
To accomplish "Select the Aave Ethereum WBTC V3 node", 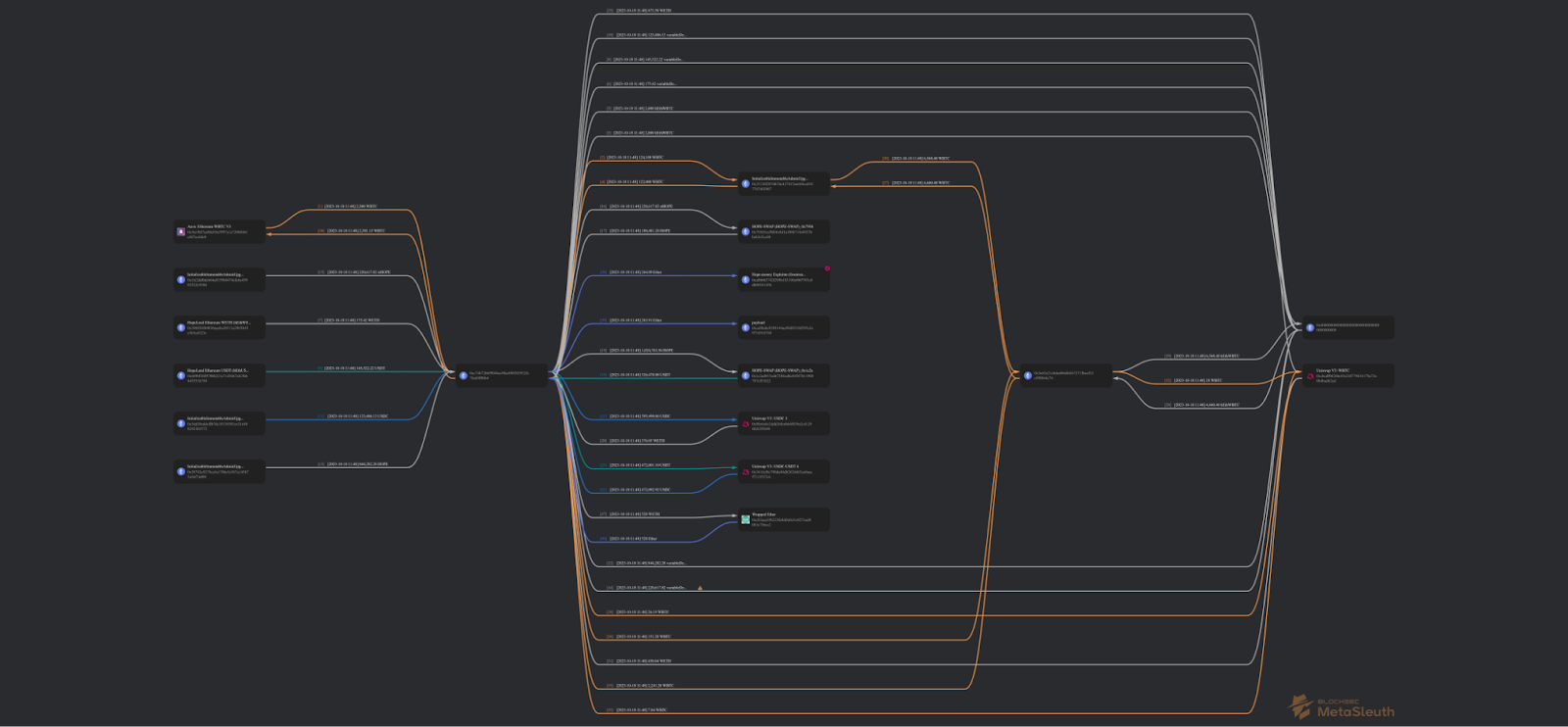I will pos(220,232).
